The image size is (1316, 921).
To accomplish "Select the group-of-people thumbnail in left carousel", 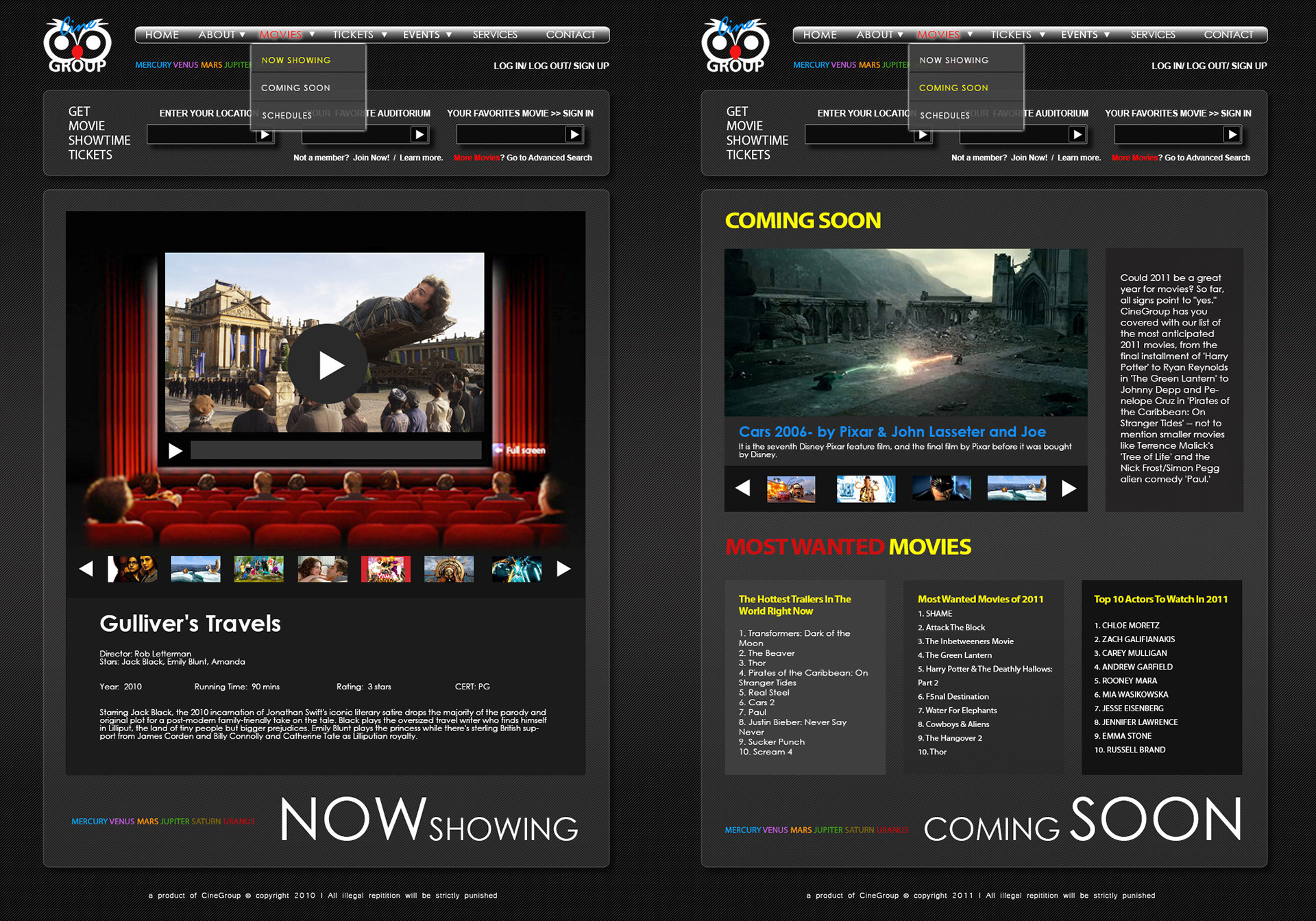I will [x=258, y=569].
